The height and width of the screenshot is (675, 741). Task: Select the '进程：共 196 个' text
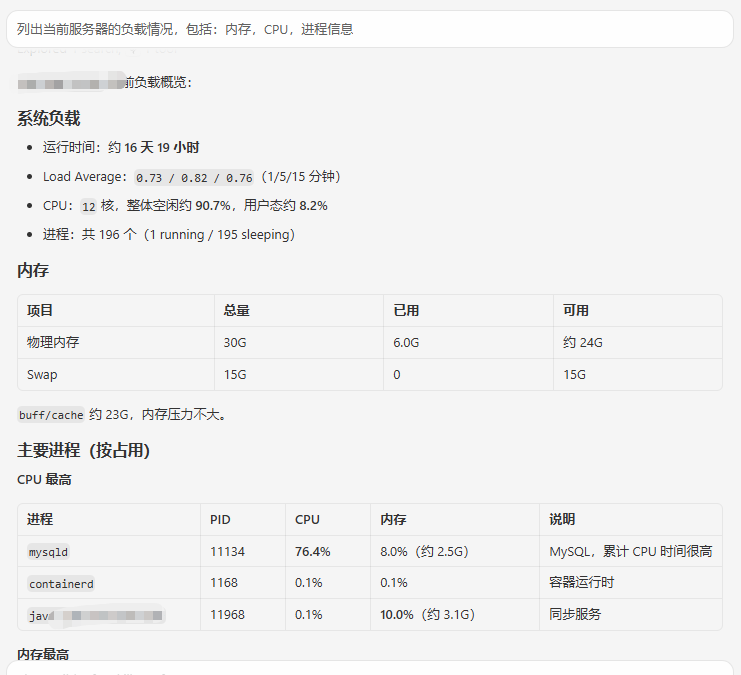coord(90,234)
